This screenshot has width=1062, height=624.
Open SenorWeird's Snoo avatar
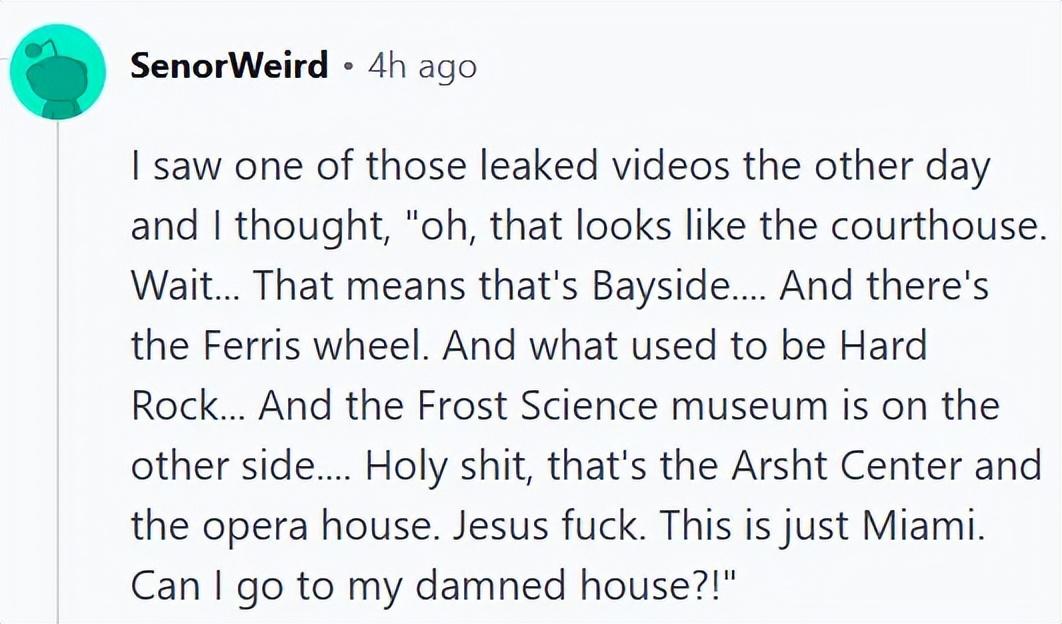coord(57,71)
